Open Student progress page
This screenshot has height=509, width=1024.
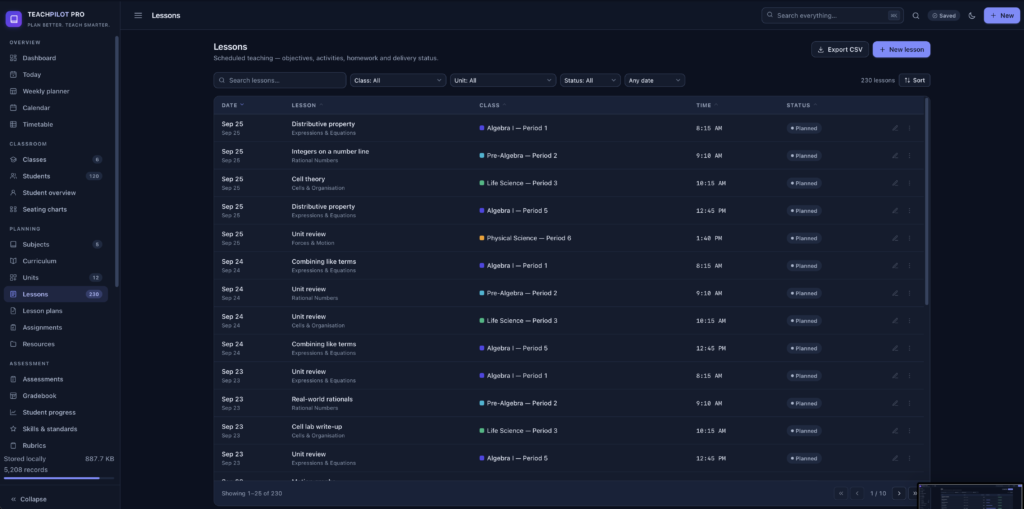tap(56, 412)
